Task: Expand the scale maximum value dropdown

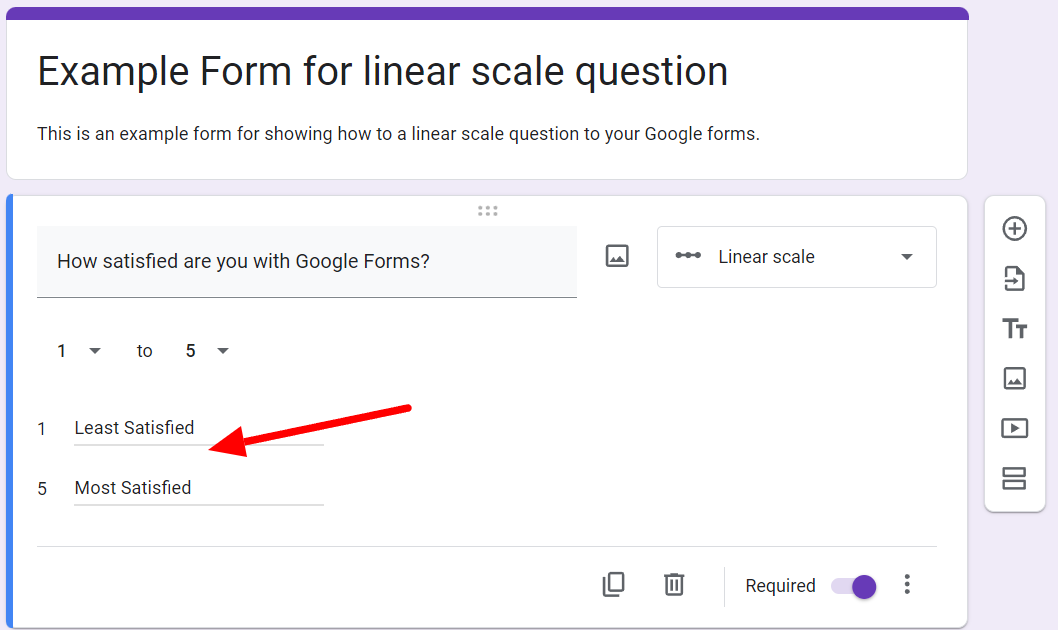Action: 207,351
